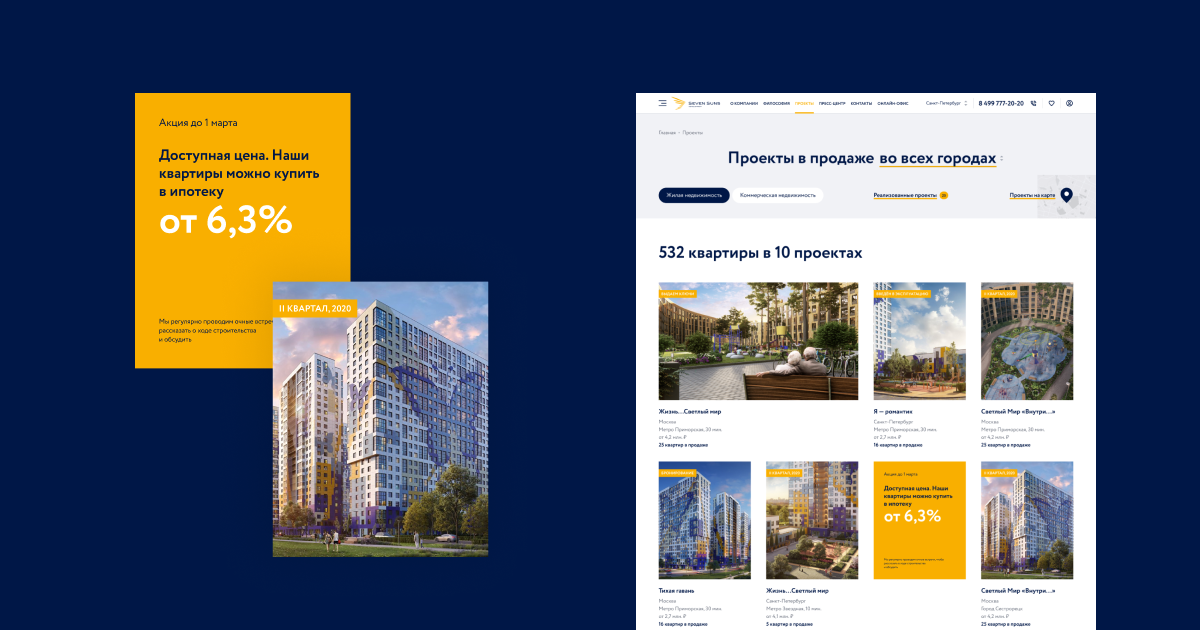Open favorites via the heart icon
The height and width of the screenshot is (630, 1200).
pos(1051,103)
